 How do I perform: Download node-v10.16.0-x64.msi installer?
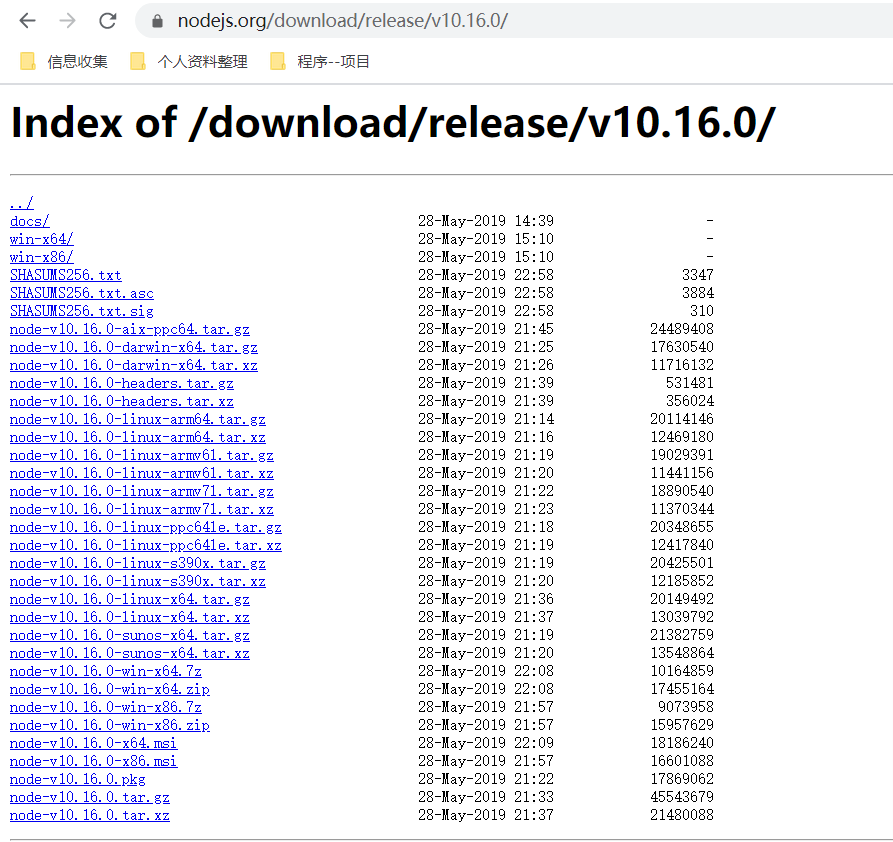pos(93,743)
